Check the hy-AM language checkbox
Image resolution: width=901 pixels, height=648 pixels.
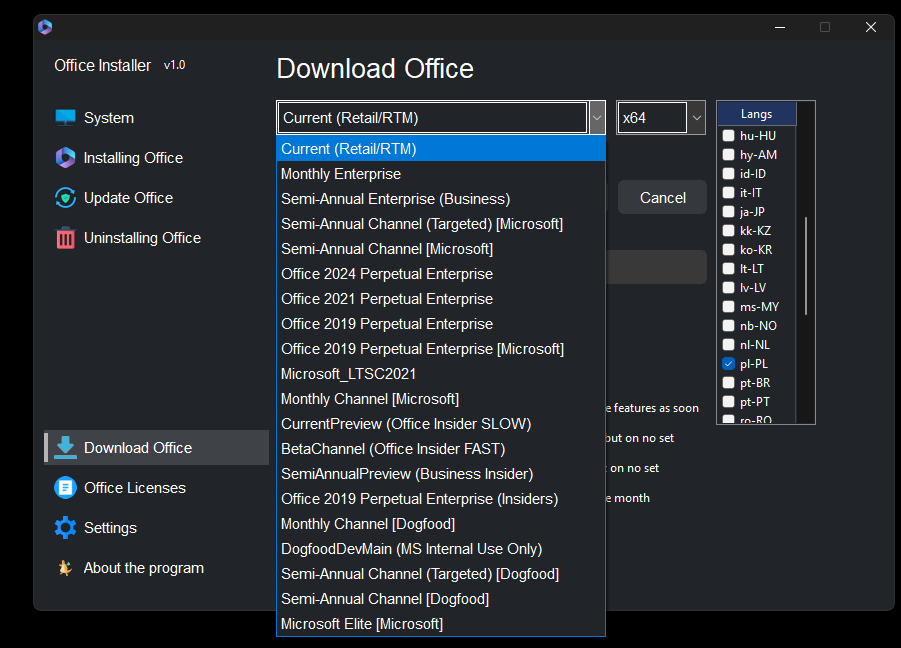(x=729, y=155)
